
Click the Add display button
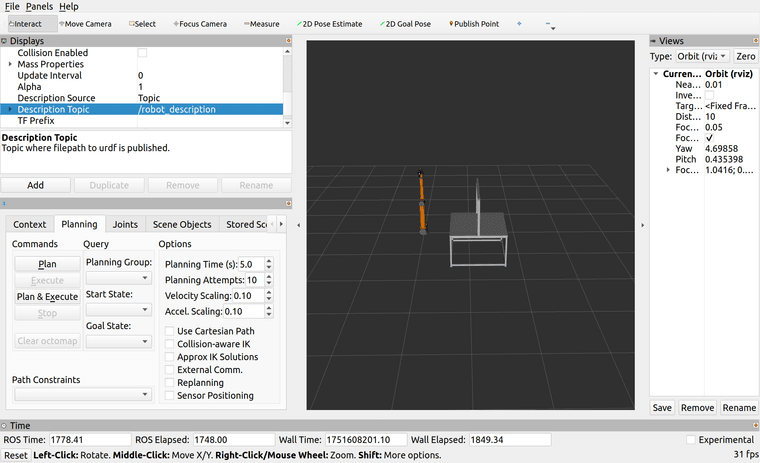point(35,185)
